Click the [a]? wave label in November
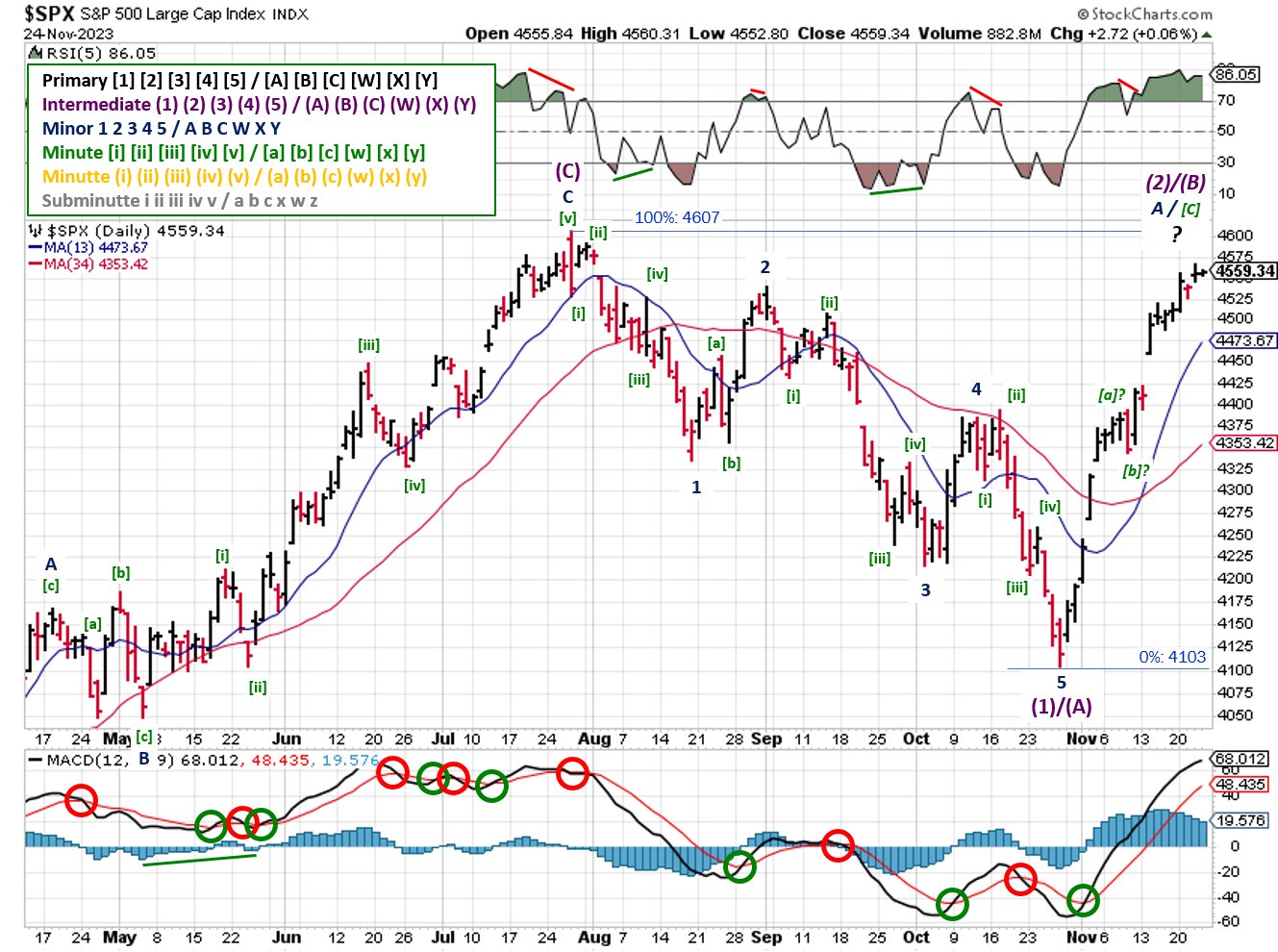Viewport: 1278px width, 952px height. point(1112,395)
